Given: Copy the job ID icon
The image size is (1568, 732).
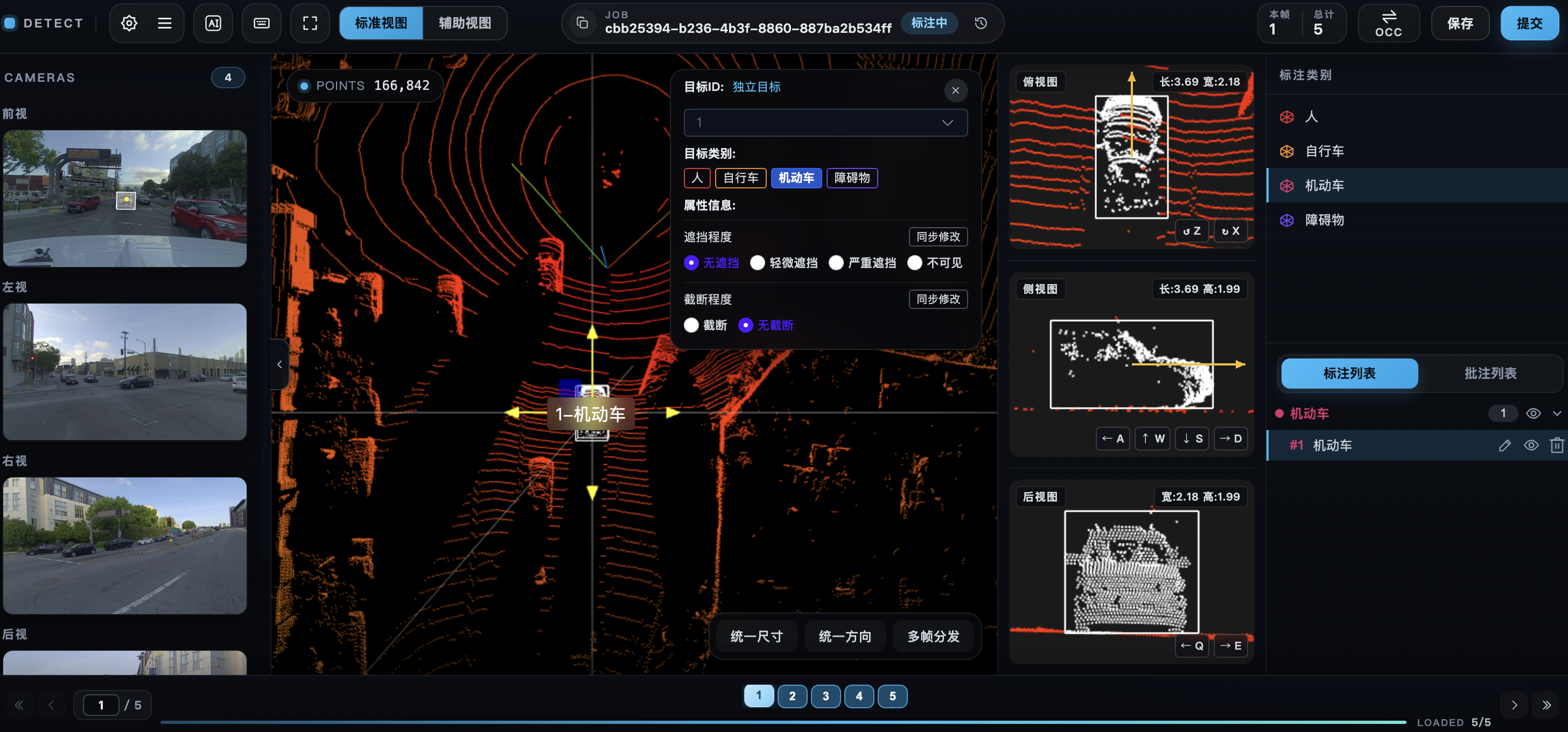Looking at the screenshot, I should pyautogui.click(x=583, y=23).
